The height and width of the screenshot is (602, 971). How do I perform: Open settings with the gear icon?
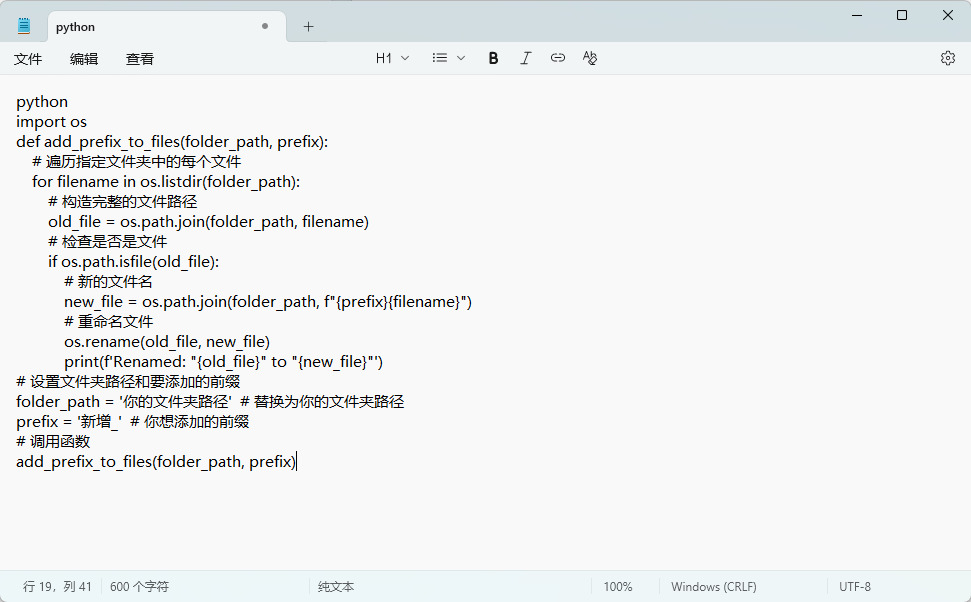coord(947,58)
